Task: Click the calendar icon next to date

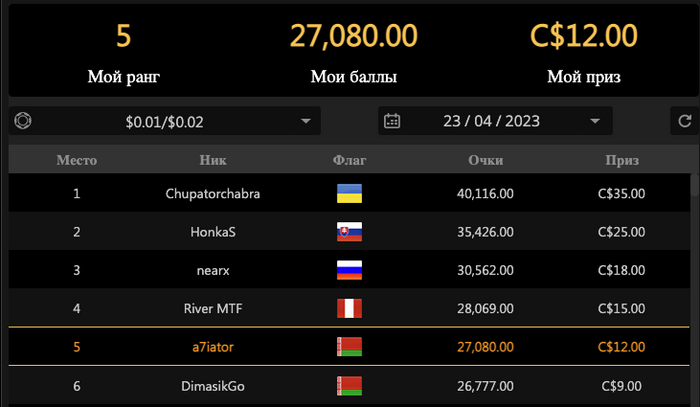Action: (x=392, y=121)
